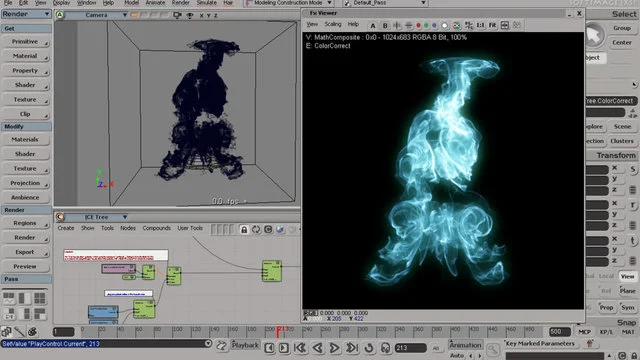Switch to MAT panel tab
Screen dimensions: 640x360
click(x=628, y=332)
